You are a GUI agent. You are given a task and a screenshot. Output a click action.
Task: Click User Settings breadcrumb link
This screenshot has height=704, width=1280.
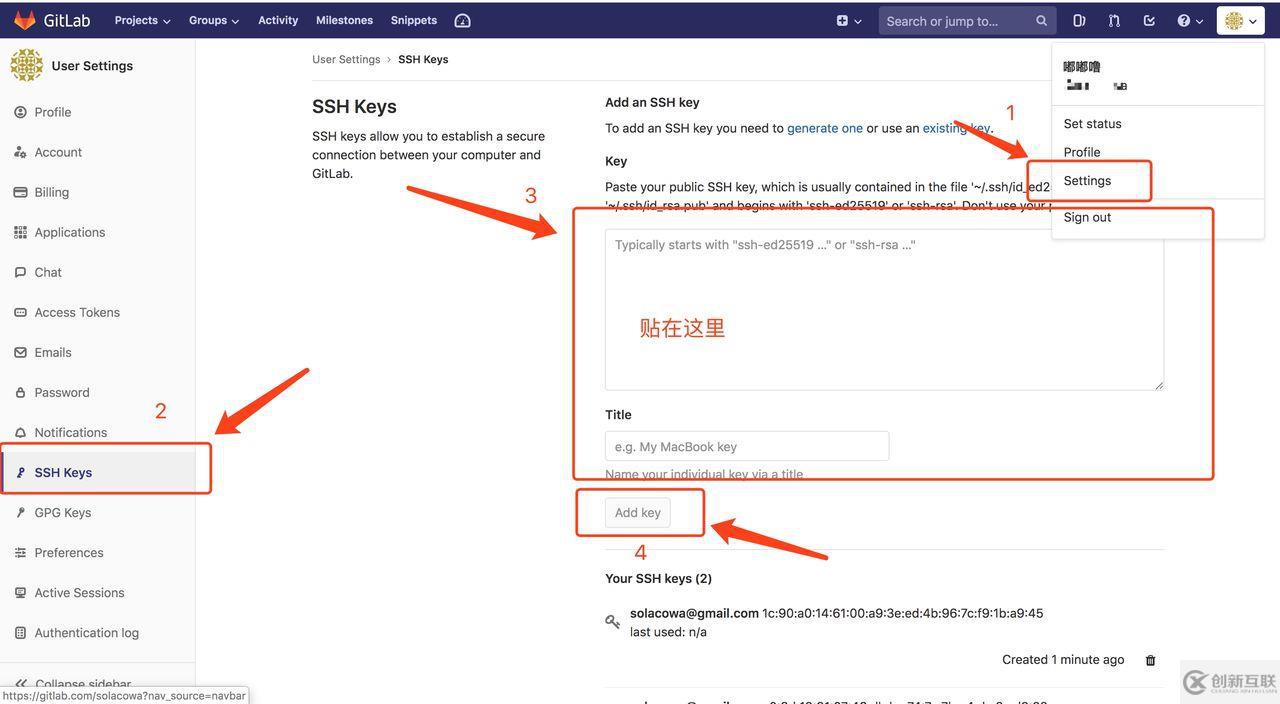click(x=346, y=59)
